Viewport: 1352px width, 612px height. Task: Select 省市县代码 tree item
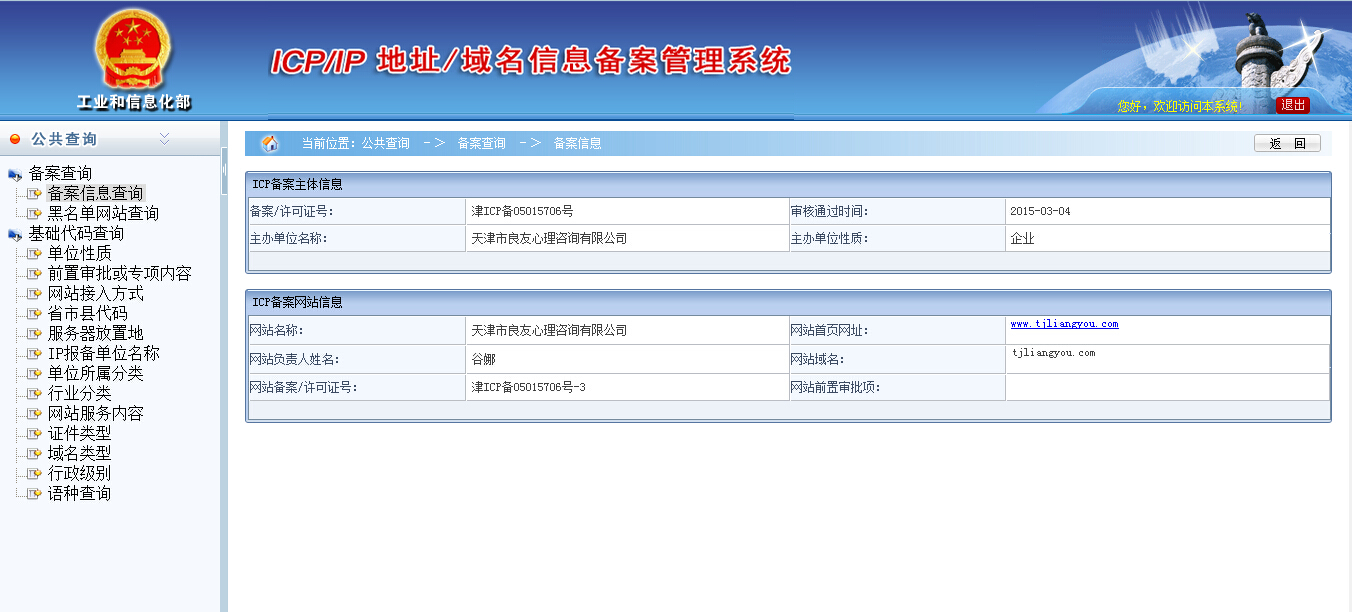pos(87,313)
